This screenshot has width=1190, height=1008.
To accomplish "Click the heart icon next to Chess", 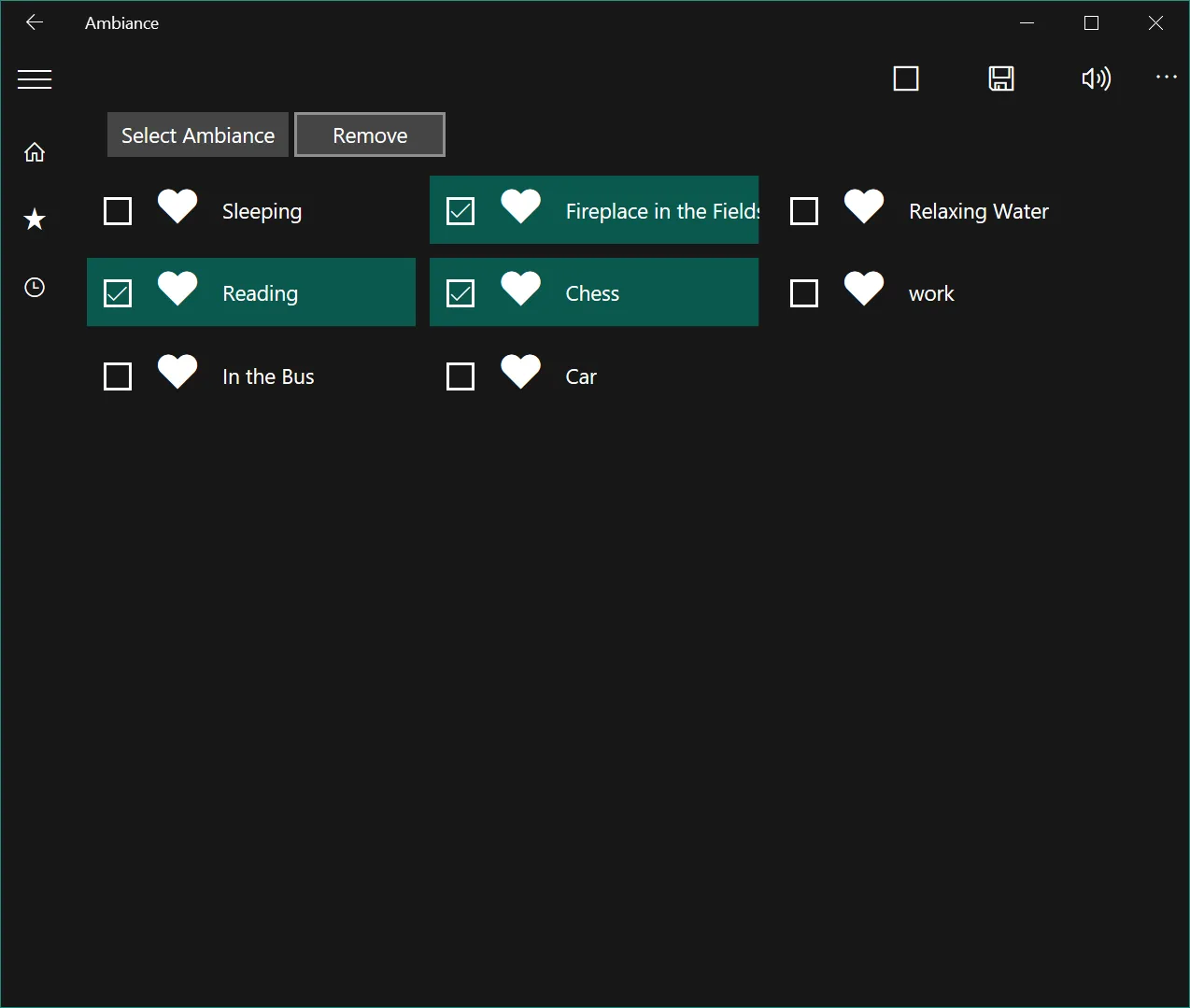I will [521, 289].
